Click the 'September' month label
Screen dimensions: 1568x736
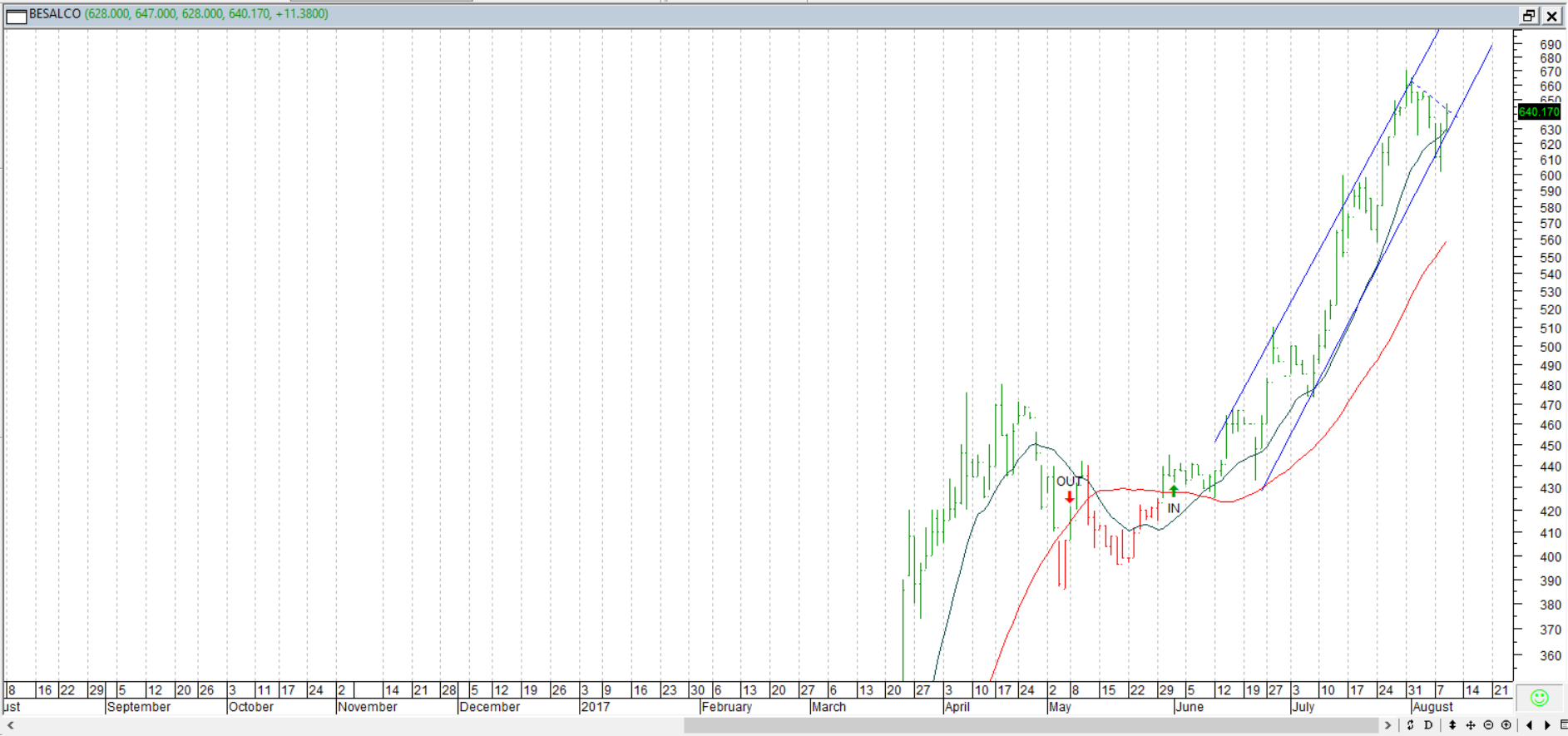139,707
